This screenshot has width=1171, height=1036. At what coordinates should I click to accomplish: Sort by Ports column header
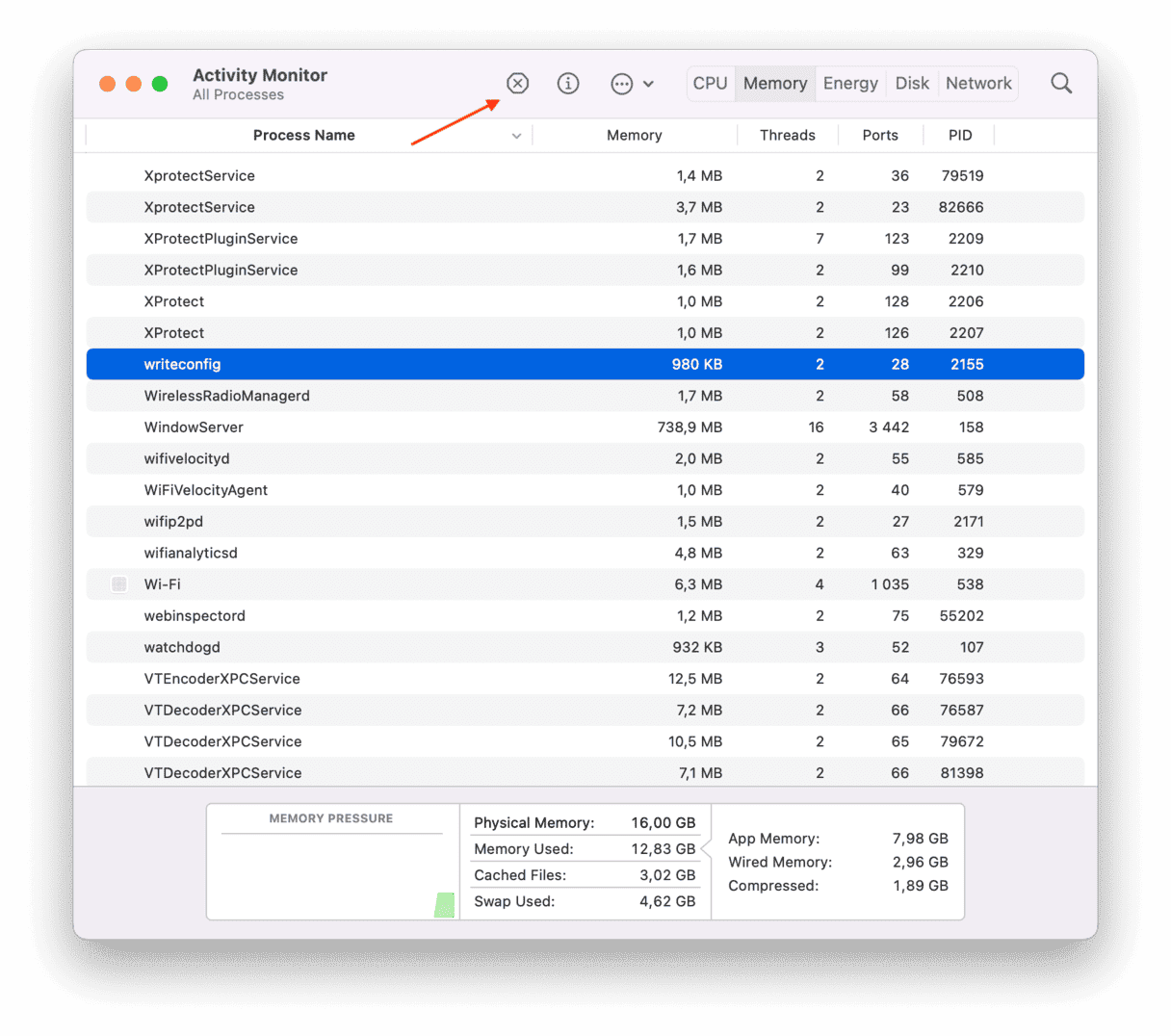[x=880, y=136]
